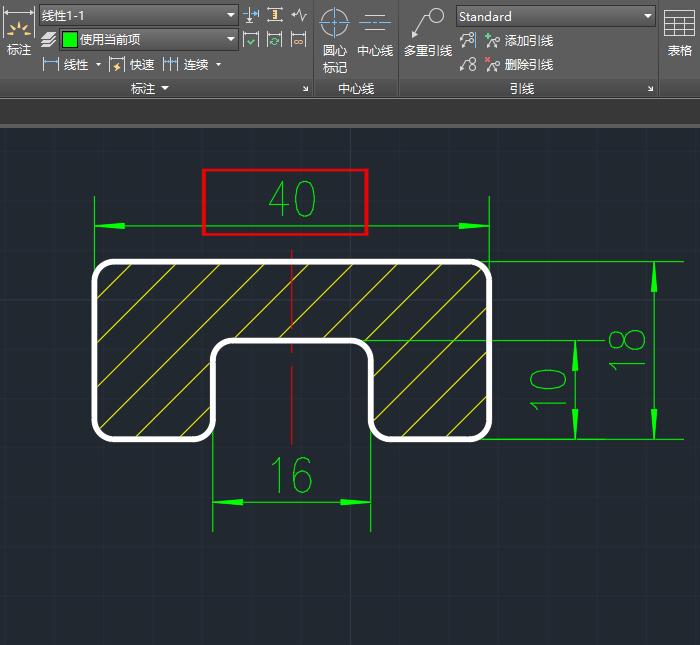Open the 使用当前项 layer dropdown
This screenshot has width=700, height=645.
[231, 40]
